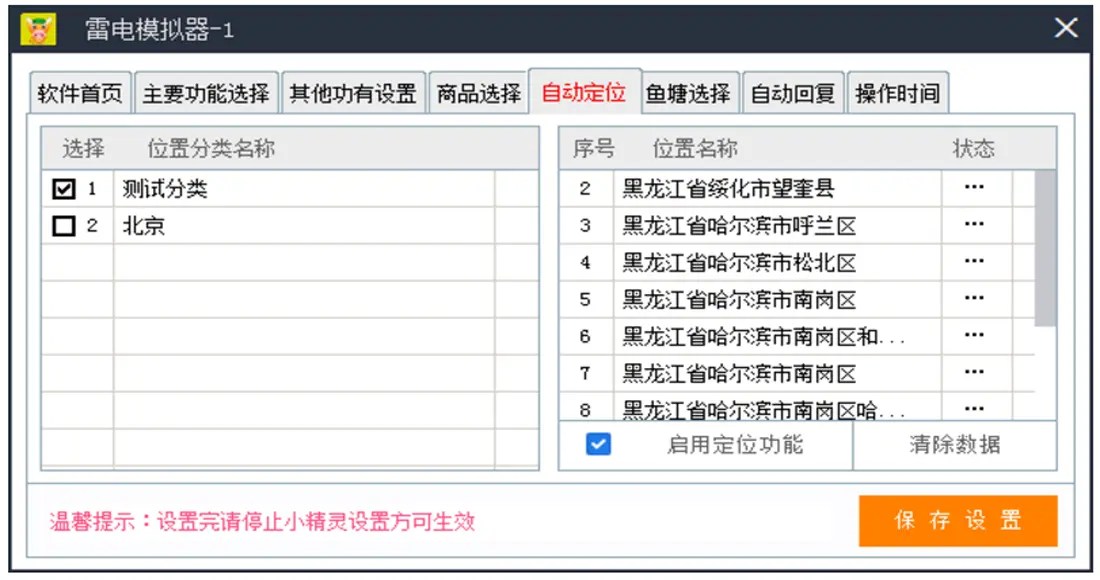The image size is (1100, 580).
Task: Toggle the 启用定位功能 checkbox
Action: (x=598, y=444)
